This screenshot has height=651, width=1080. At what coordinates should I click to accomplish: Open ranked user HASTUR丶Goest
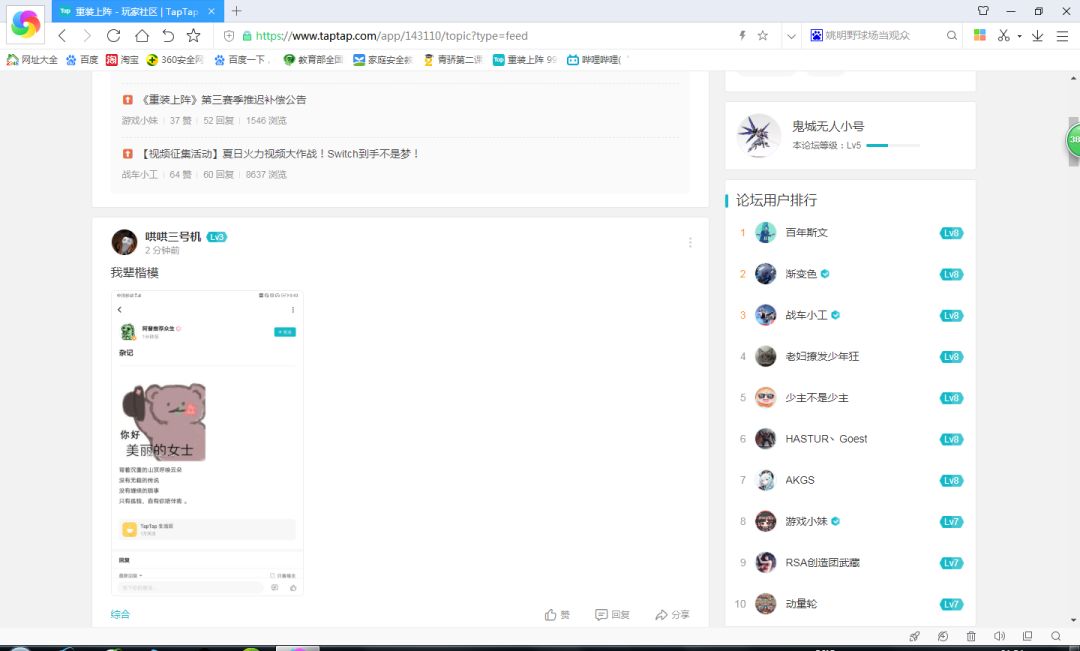click(x=827, y=439)
